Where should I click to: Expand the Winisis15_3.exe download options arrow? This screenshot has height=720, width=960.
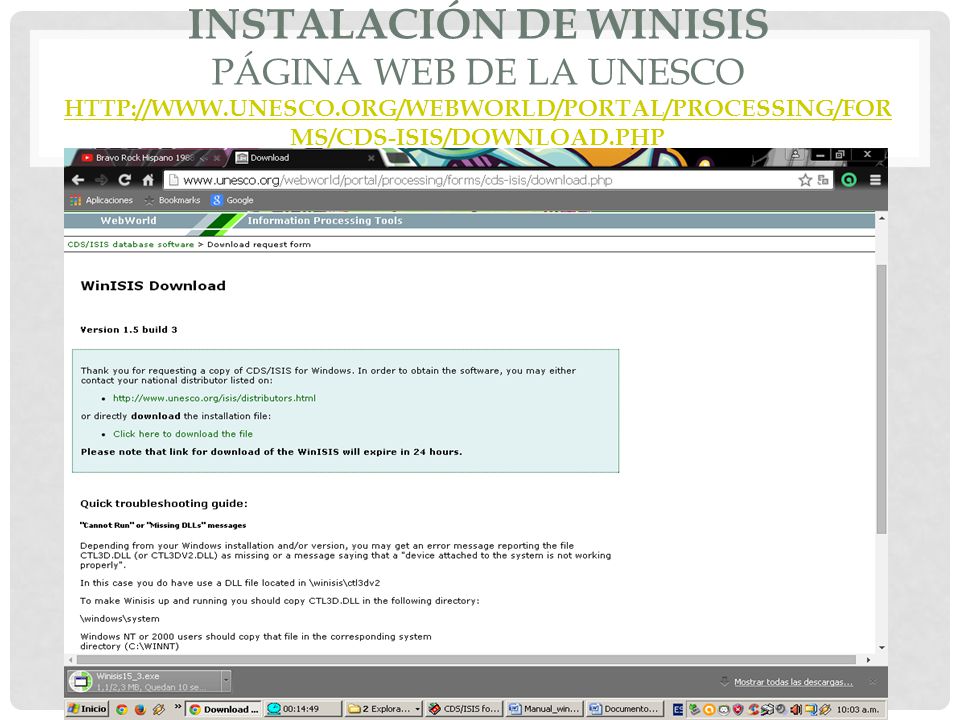[x=226, y=681]
